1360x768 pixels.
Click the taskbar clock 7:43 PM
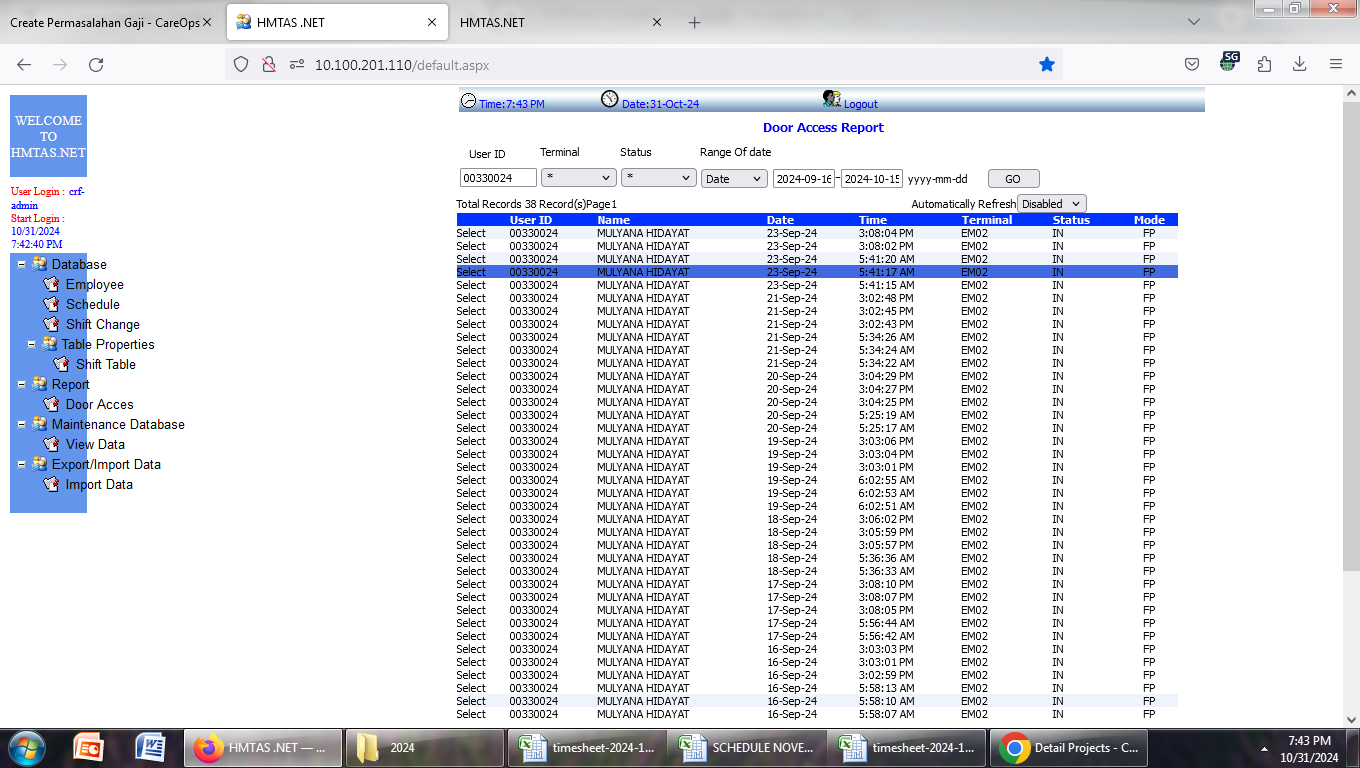[1309, 741]
